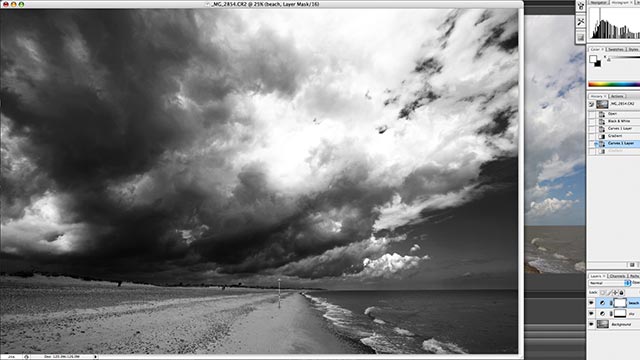Select the 'Background' layer name
This screenshot has width=640, height=360.
621,324
